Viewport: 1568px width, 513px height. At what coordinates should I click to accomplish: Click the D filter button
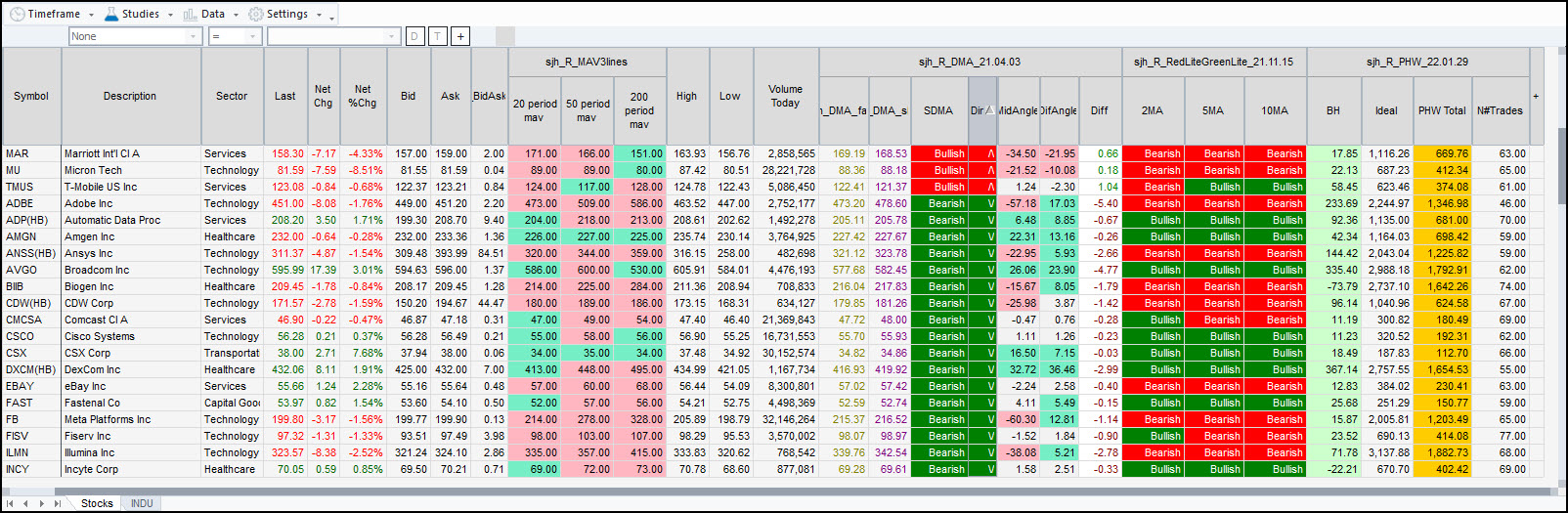[414, 36]
